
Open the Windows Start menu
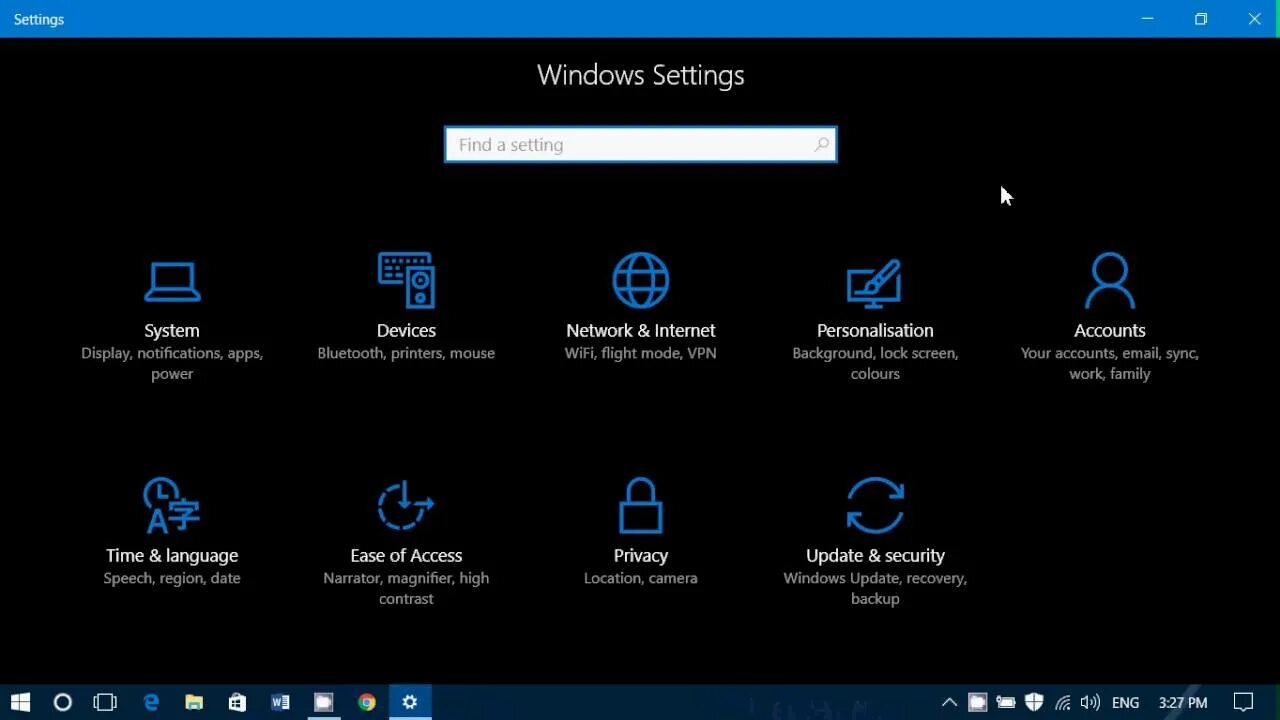[x=20, y=702]
